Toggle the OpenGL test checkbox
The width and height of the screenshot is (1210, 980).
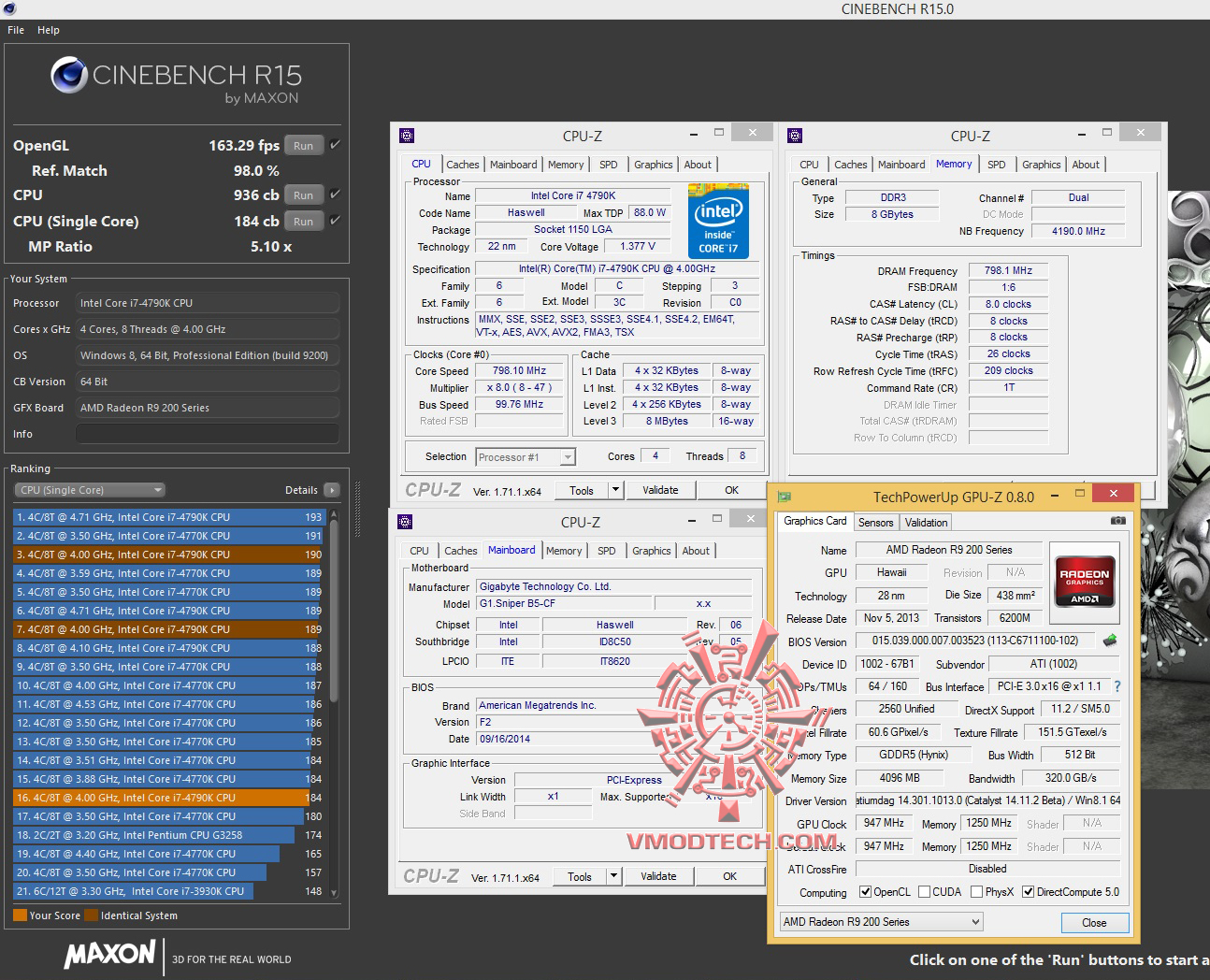[x=335, y=145]
